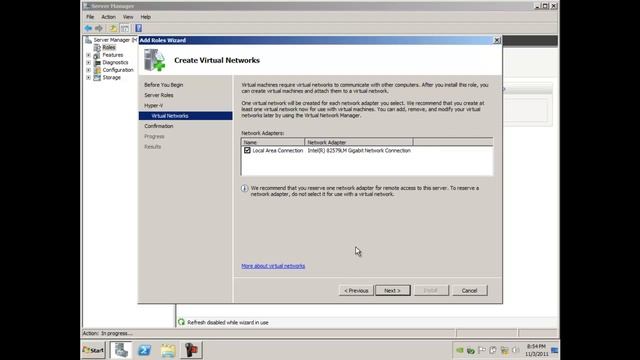Click the NVIDIA tray icon

(x=460, y=350)
